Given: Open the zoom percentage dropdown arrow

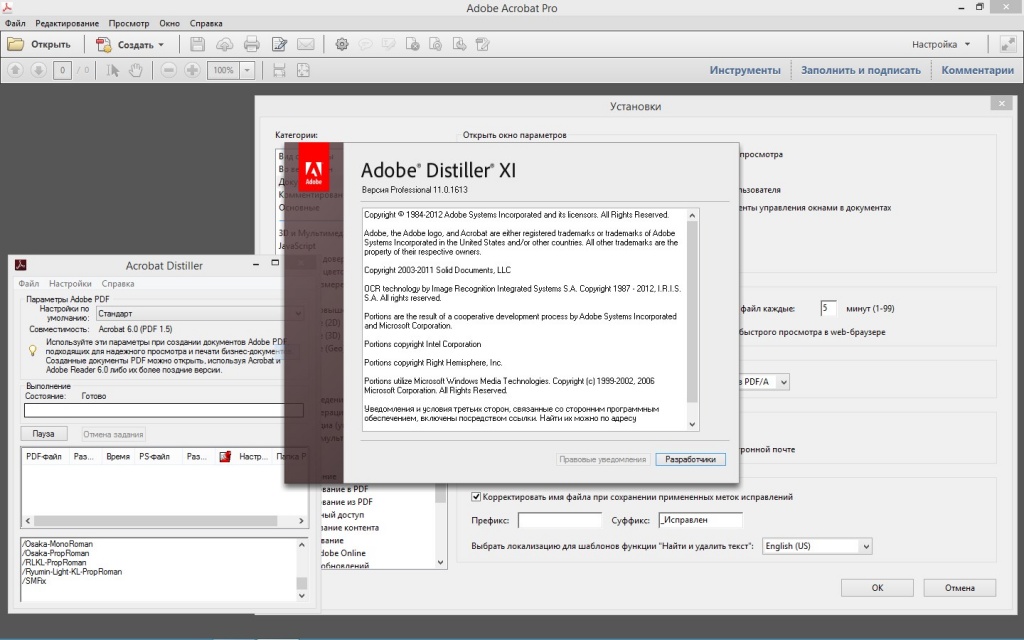Looking at the screenshot, I should [247, 70].
